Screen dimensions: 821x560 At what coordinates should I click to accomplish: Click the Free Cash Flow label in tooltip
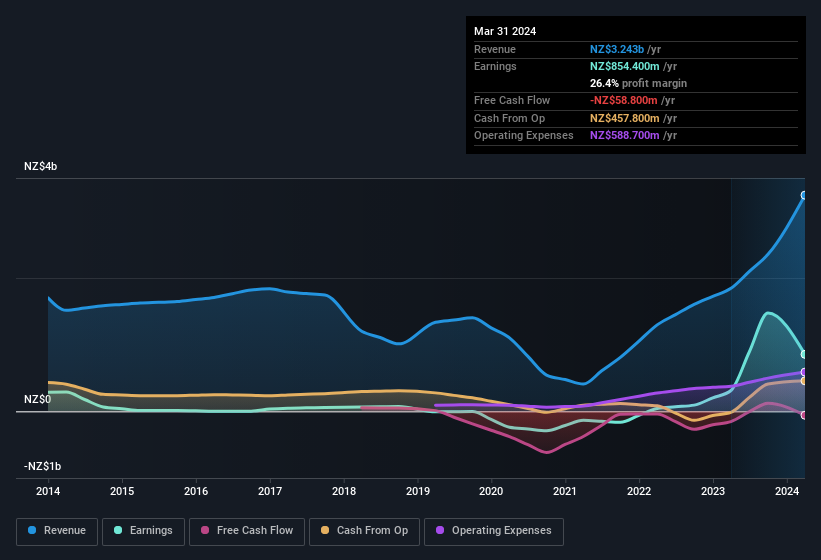point(512,100)
